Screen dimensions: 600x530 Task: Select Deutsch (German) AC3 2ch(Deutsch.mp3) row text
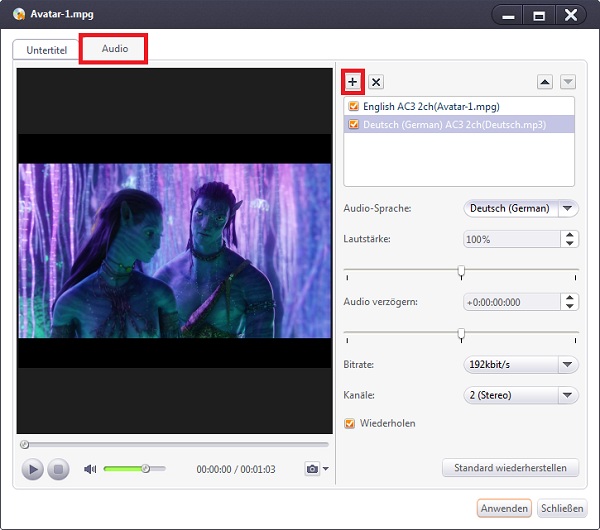click(x=455, y=125)
